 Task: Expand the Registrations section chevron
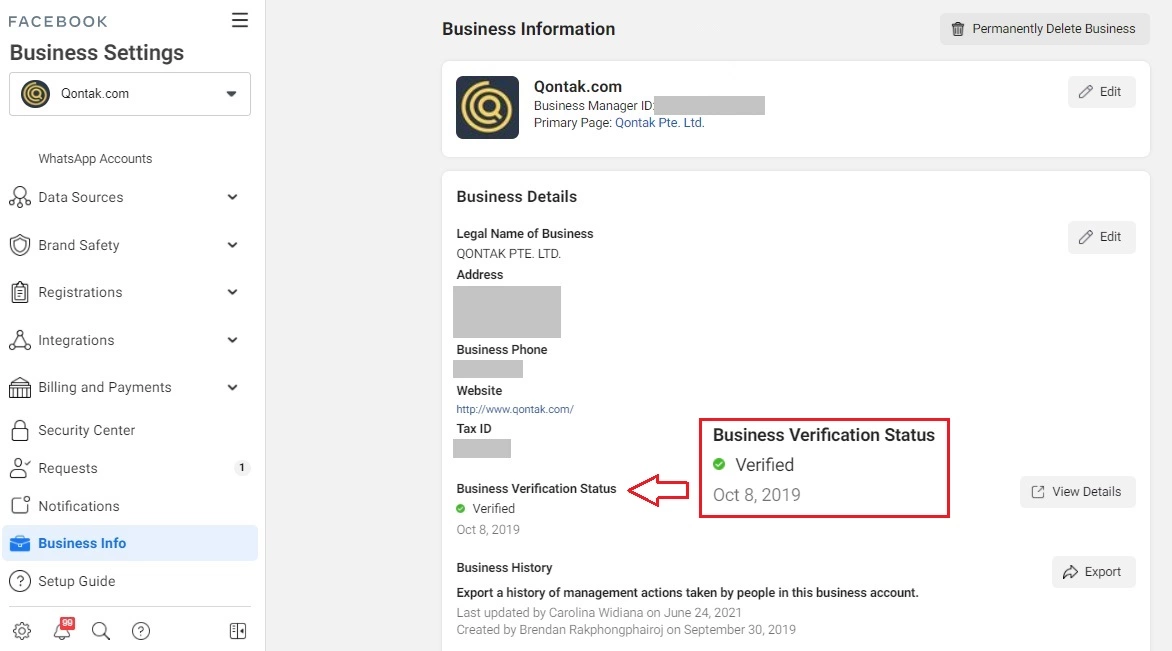pyautogui.click(x=232, y=292)
